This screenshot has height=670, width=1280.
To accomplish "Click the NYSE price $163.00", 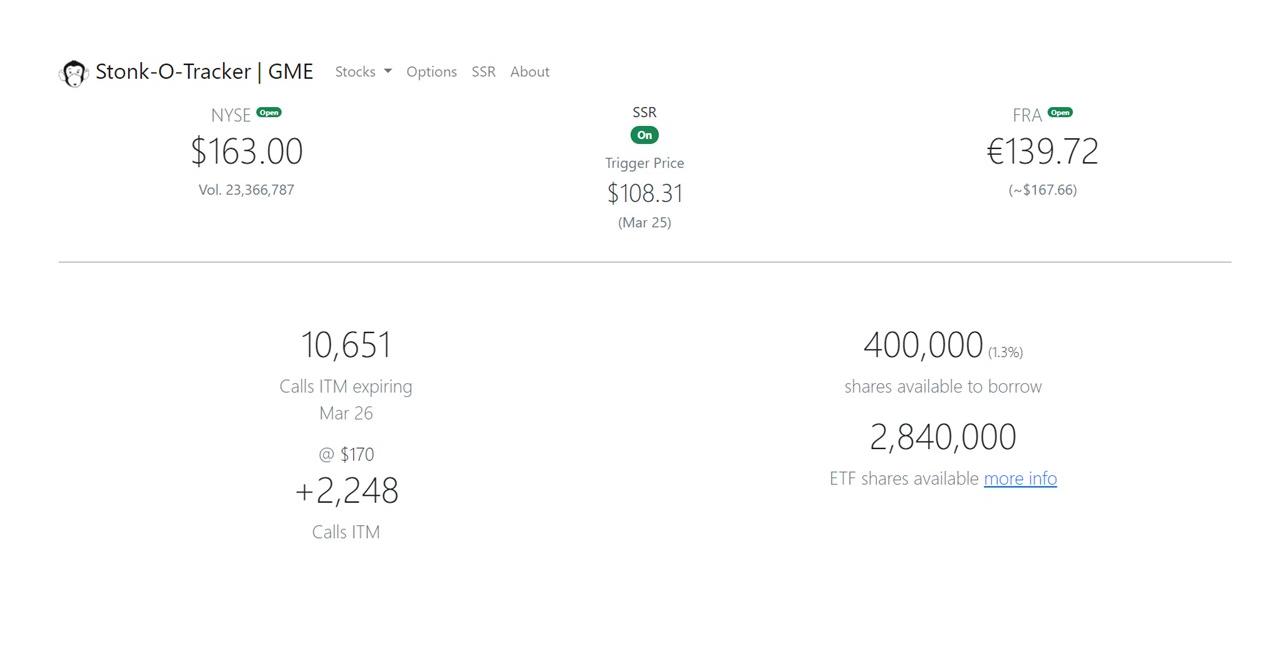I will pos(246,152).
